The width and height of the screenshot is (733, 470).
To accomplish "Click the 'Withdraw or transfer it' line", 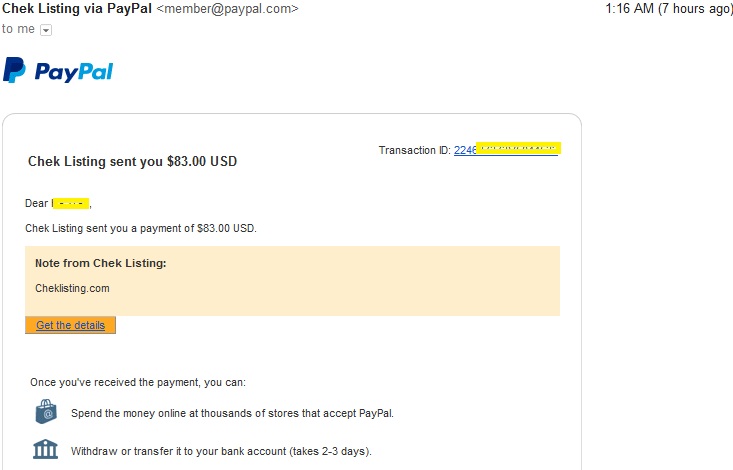I will click(x=221, y=451).
